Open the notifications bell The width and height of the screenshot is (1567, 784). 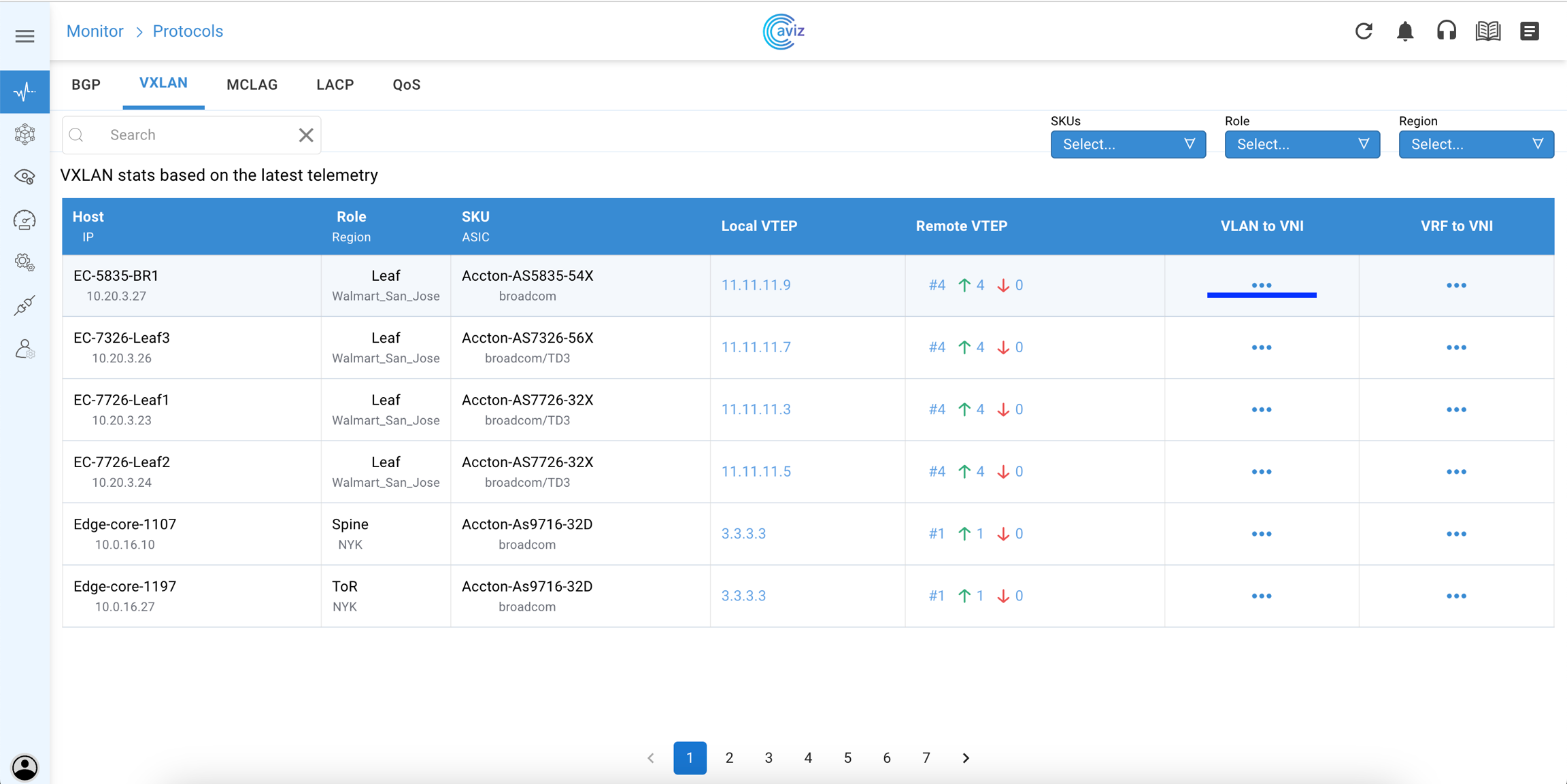[1405, 31]
